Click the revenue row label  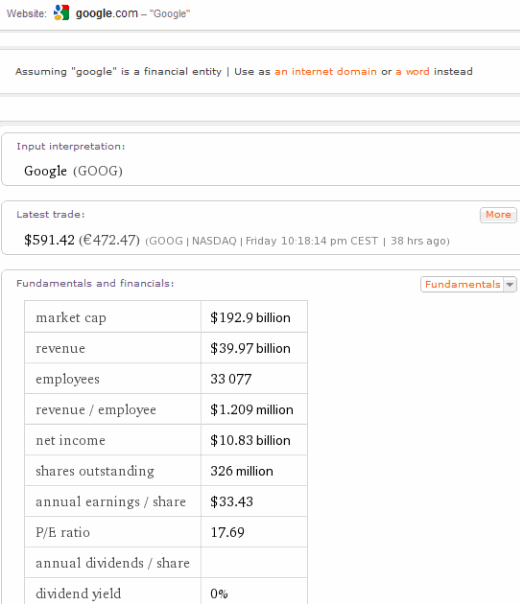[x=60, y=349]
